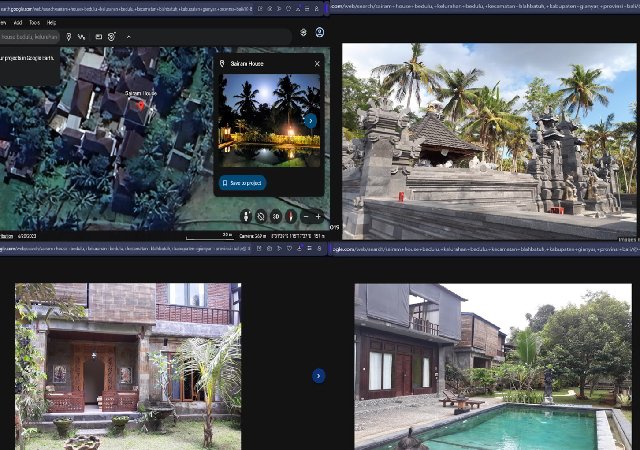Viewport: 640px width, 450px height.
Task: Click the pin icon beside Sairam House title
Action: (x=222, y=64)
